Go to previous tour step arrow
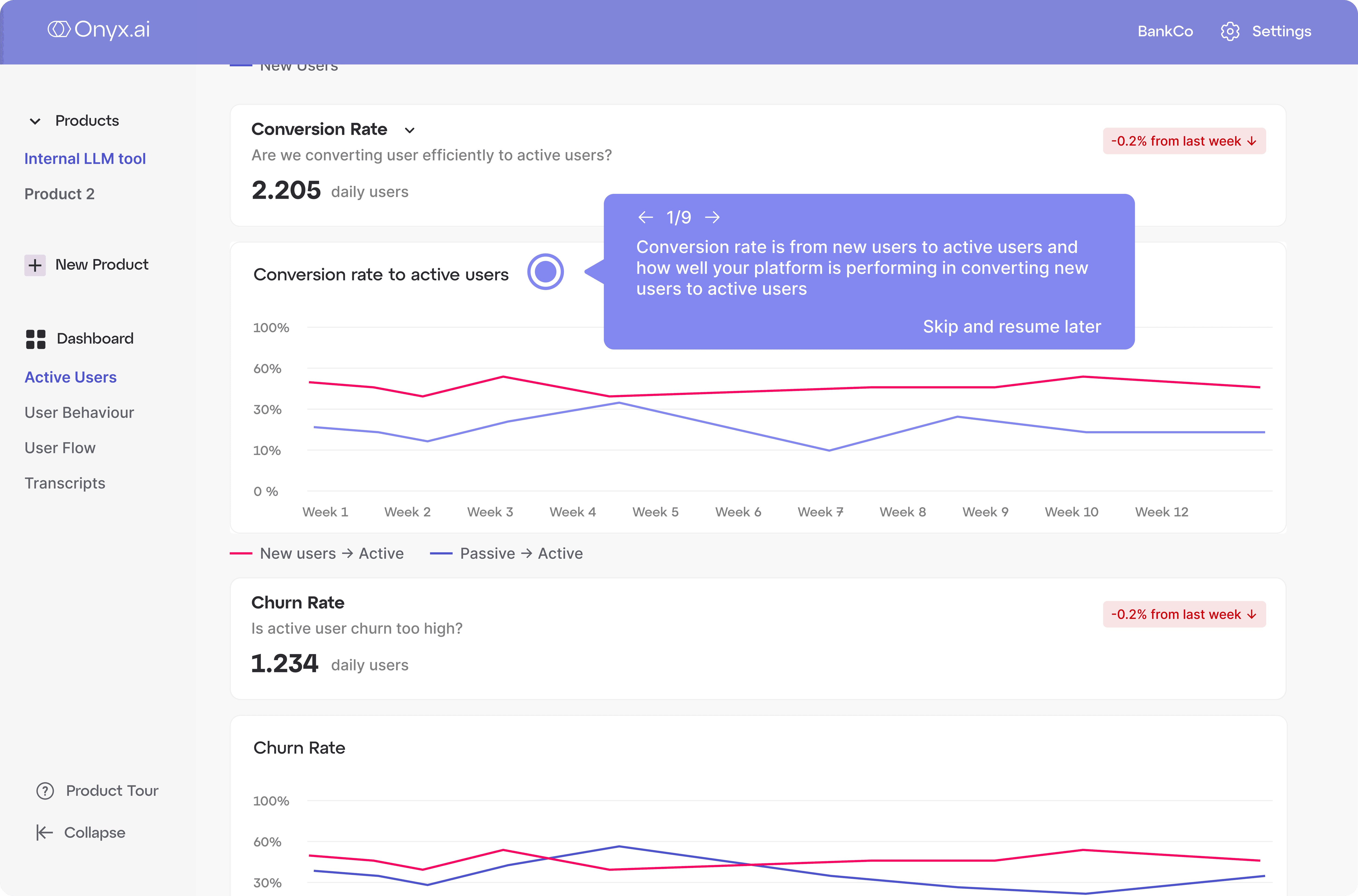 [x=646, y=217]
